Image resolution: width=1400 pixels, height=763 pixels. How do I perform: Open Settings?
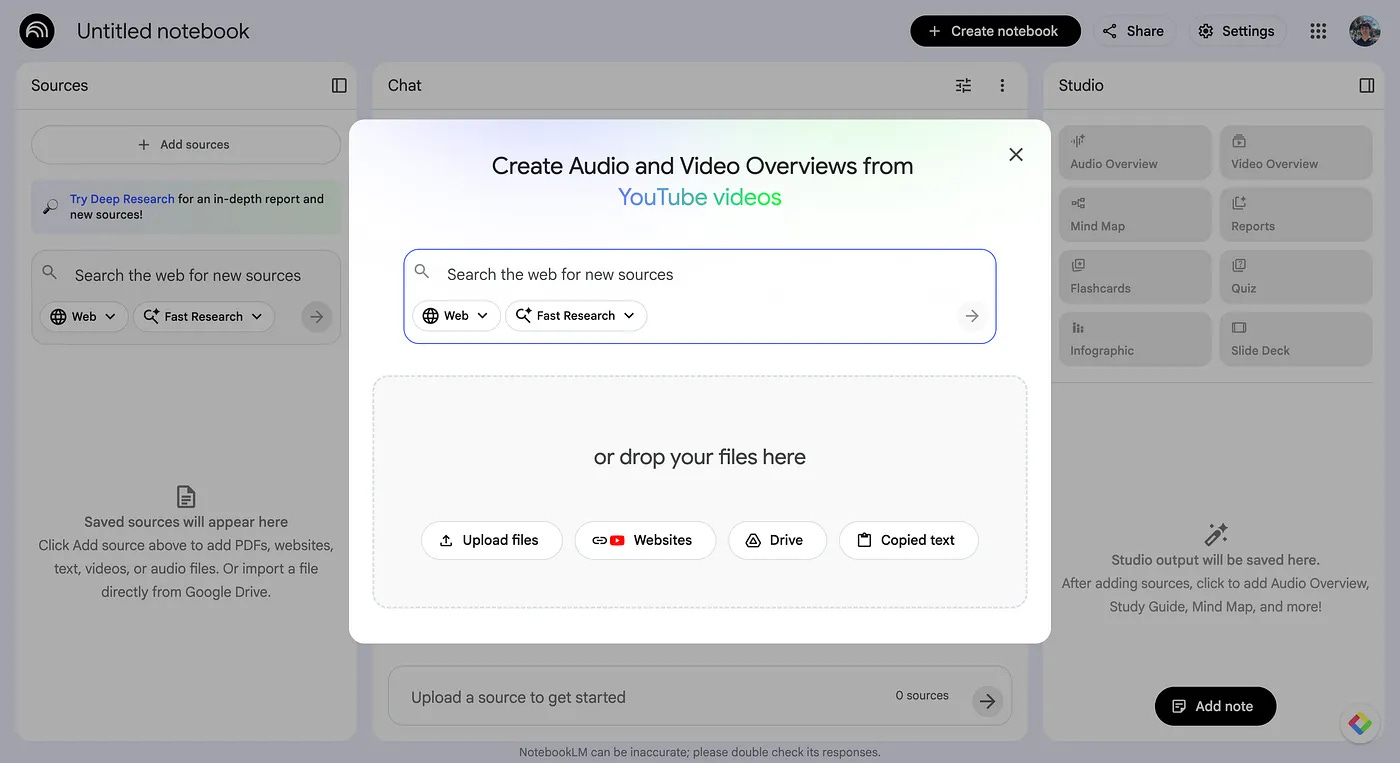coord(1237,31)
